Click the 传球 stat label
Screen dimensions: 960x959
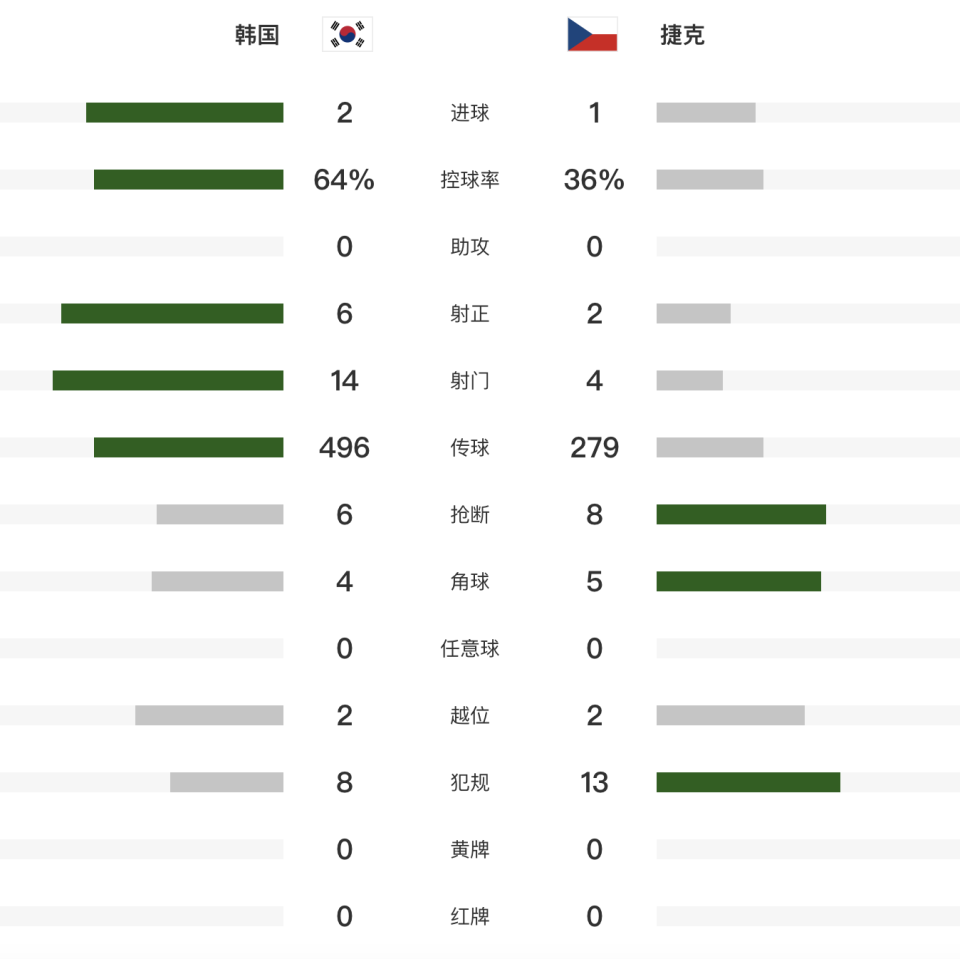(470, 447)
